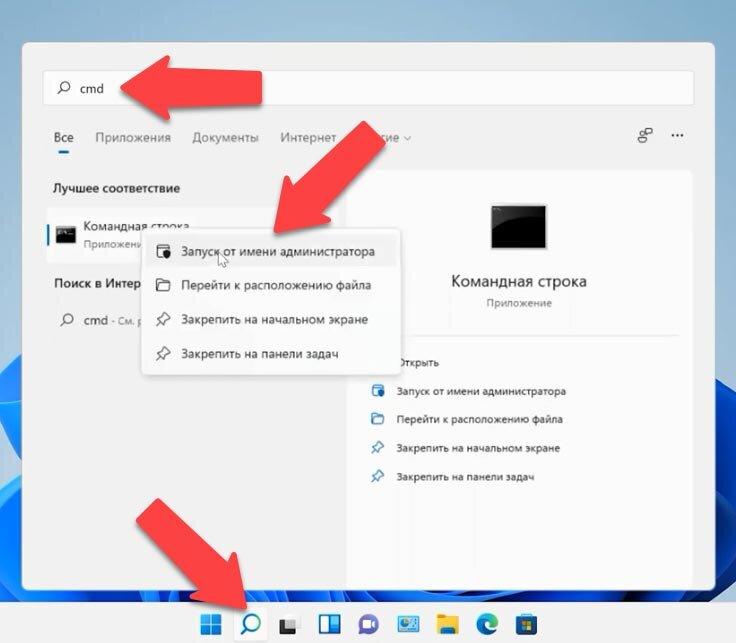
Task: Click shield icon in right pane actions
Action: (x=377, y=390)
